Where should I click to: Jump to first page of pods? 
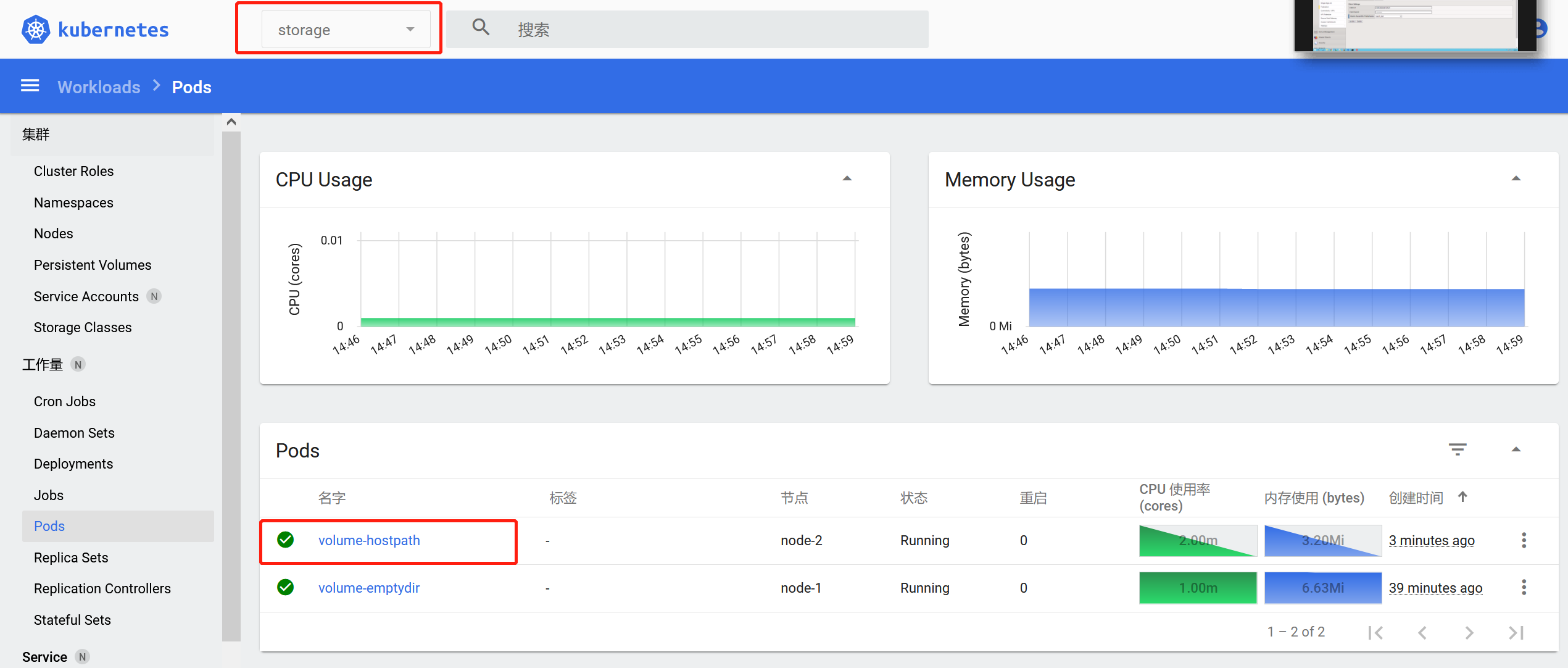pos(1375,632)
